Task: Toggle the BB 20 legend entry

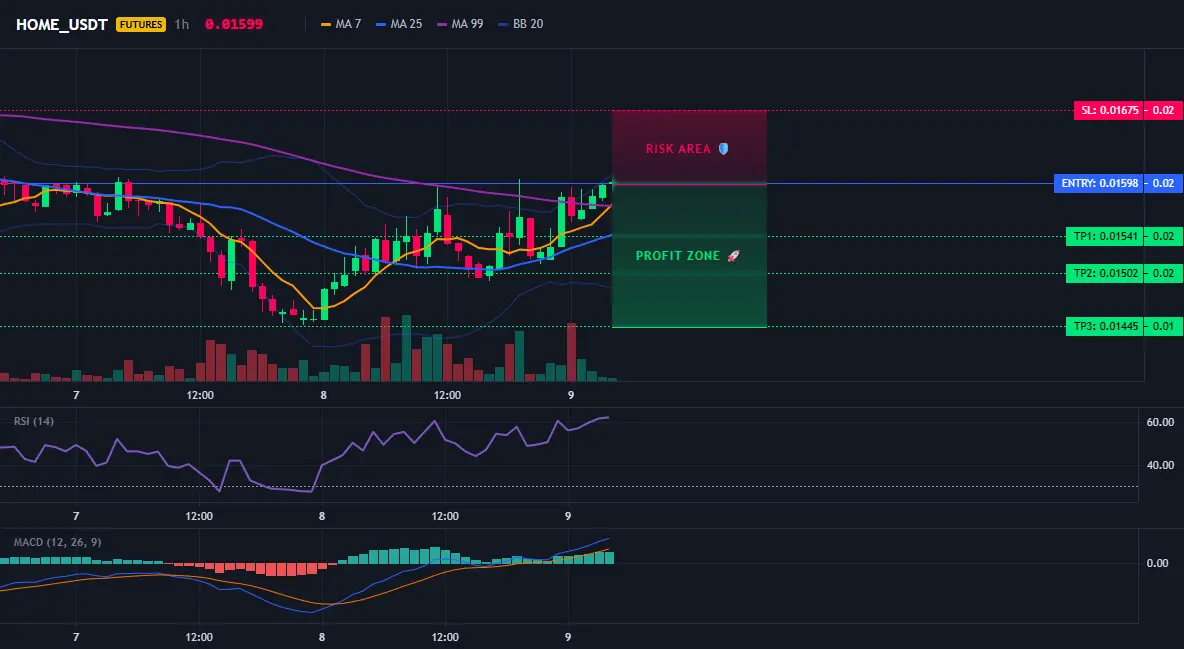Action: [521, 24]
